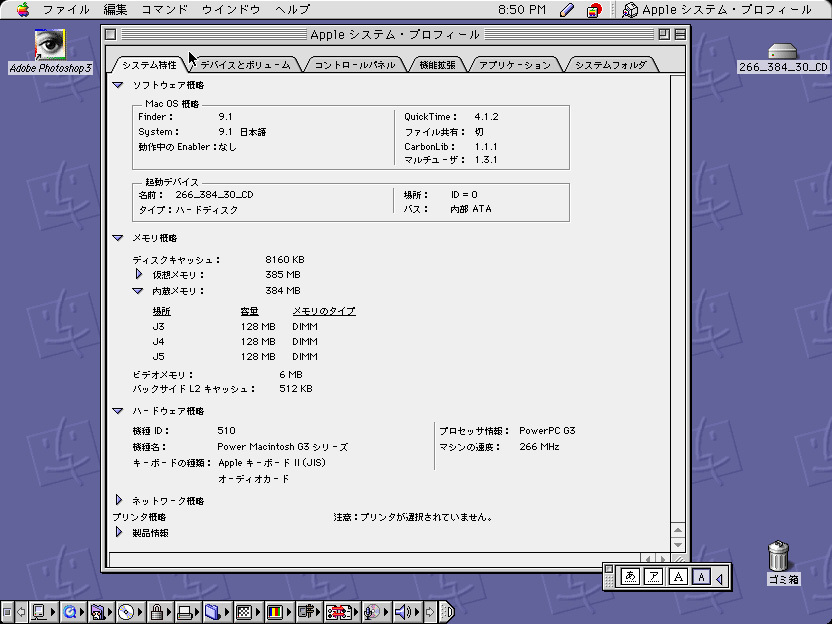Image resolution: width=832 pixels, height=624 pixels.
Task: Click the CD player control strip icon
Action: tap(126, 612)
